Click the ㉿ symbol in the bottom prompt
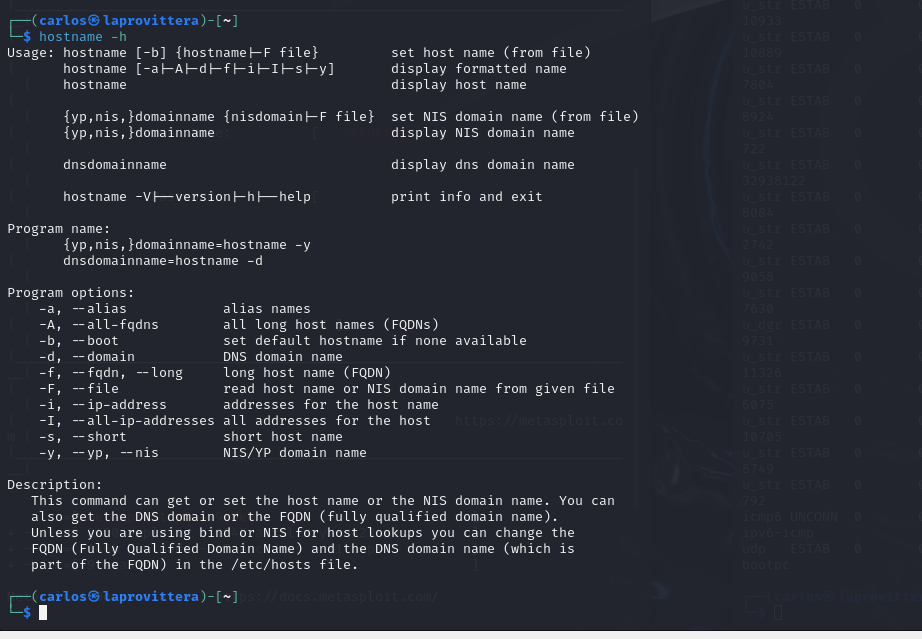This screenshot has width=922, height=639. pyautogui.click(x=94, y=597)
